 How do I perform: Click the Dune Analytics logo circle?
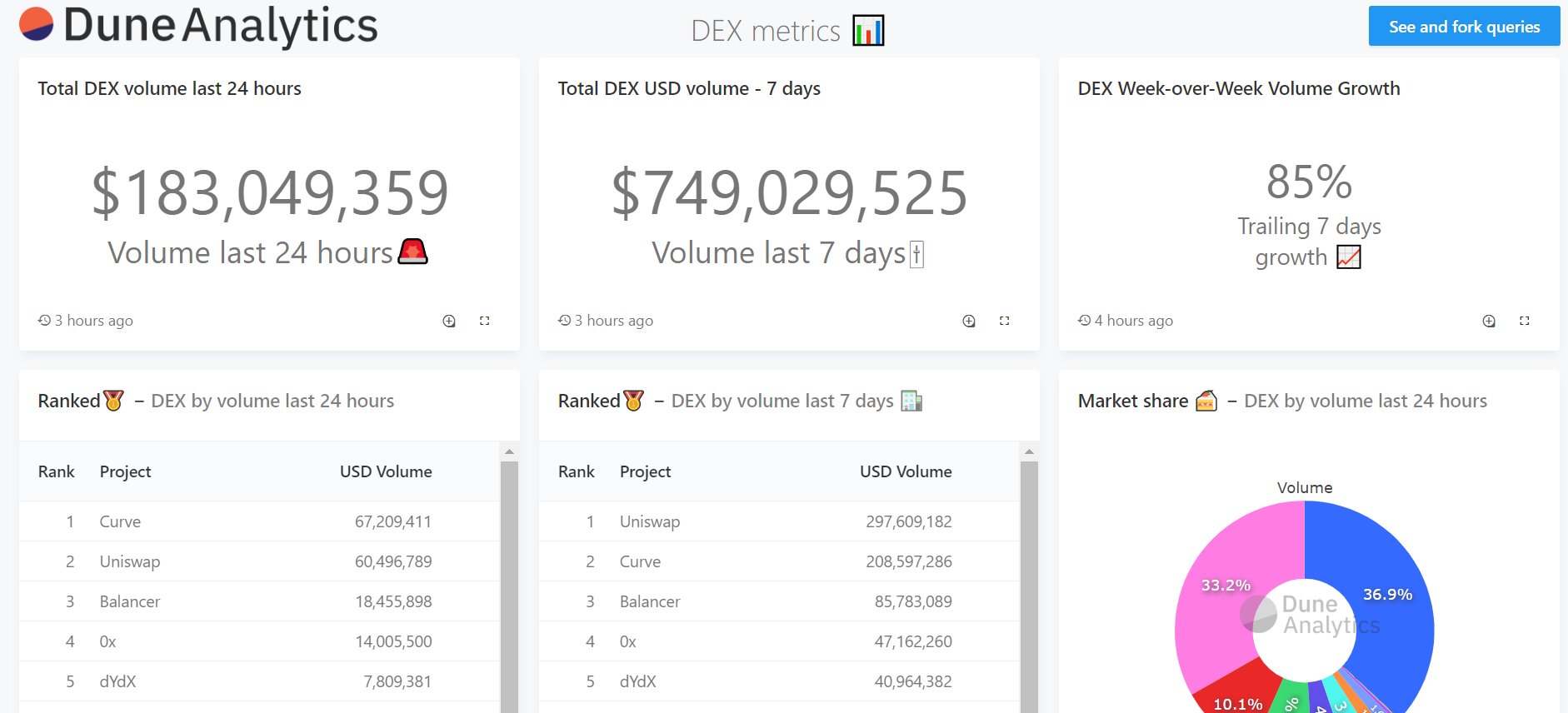point(36,24)
